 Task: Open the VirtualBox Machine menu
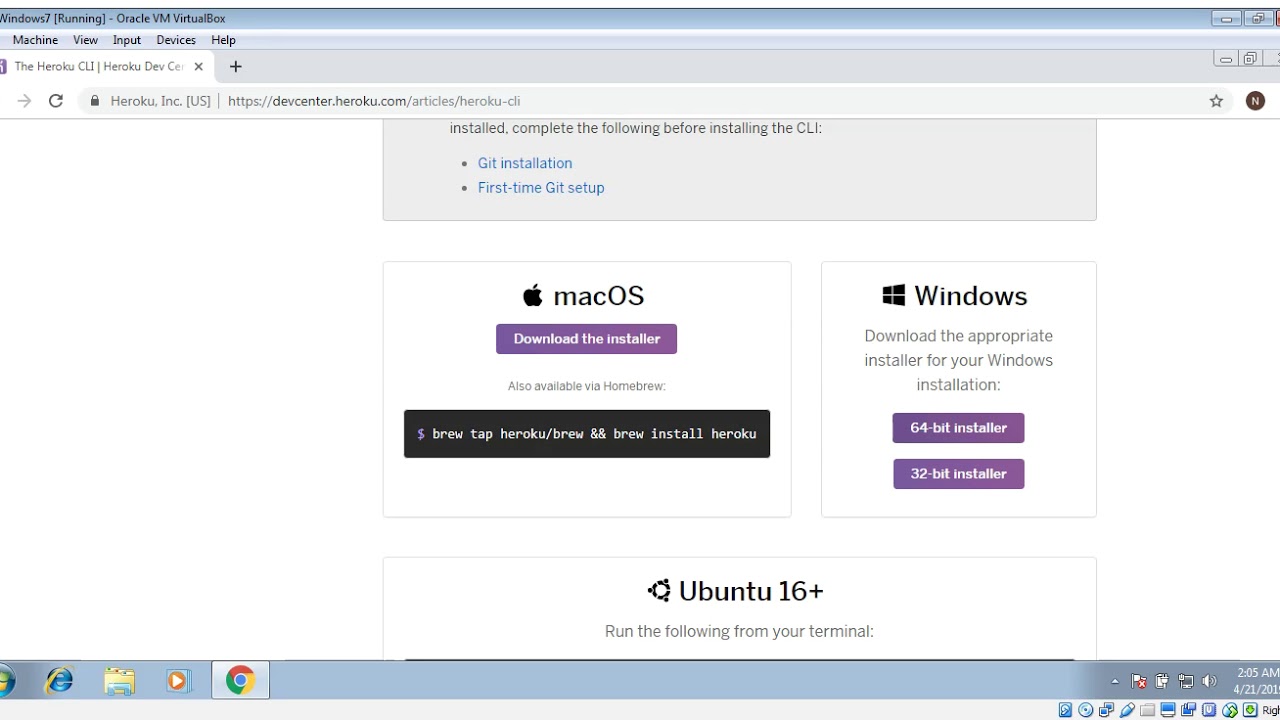(35, 40)
